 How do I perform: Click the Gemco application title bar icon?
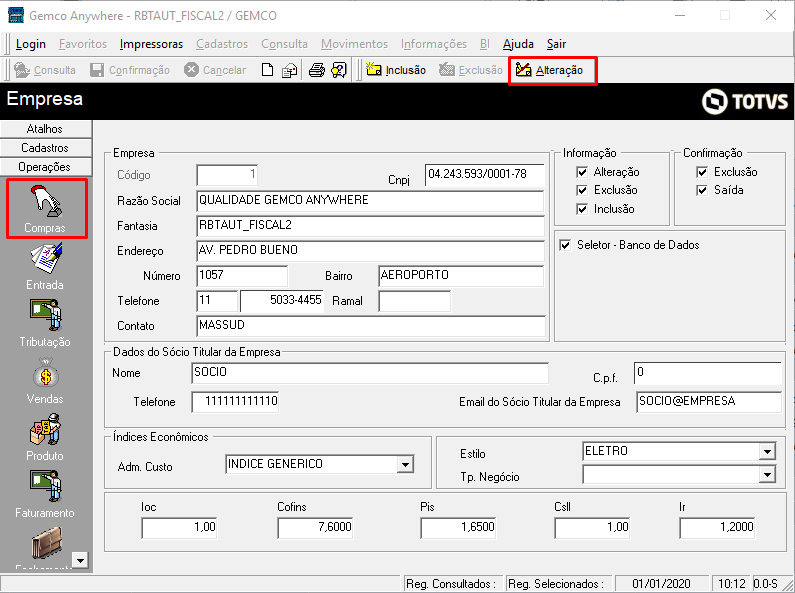(x=16, y=15)
